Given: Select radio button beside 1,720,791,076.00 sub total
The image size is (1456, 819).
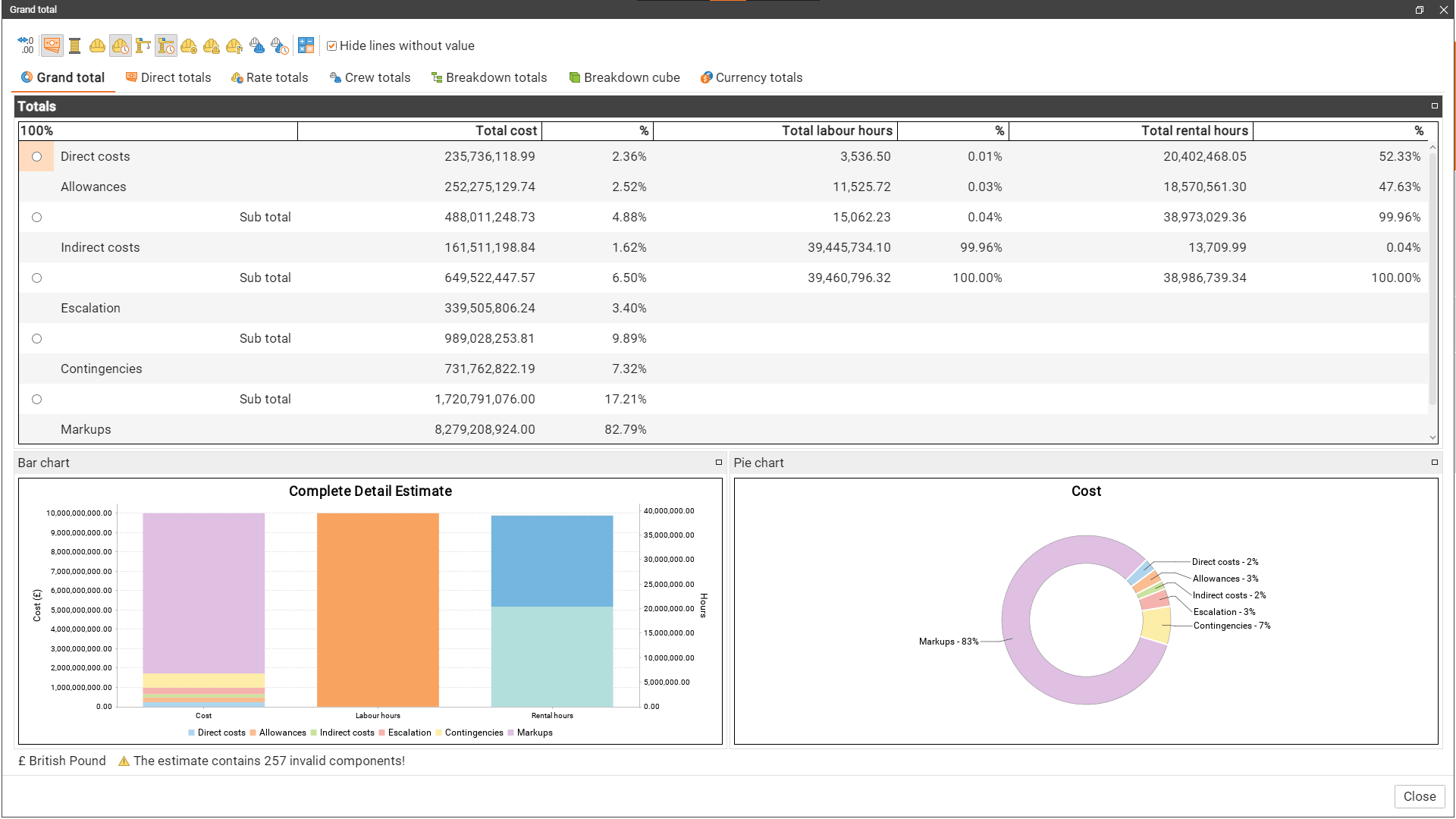Looking at the screenshot, I should click(36, 399).
